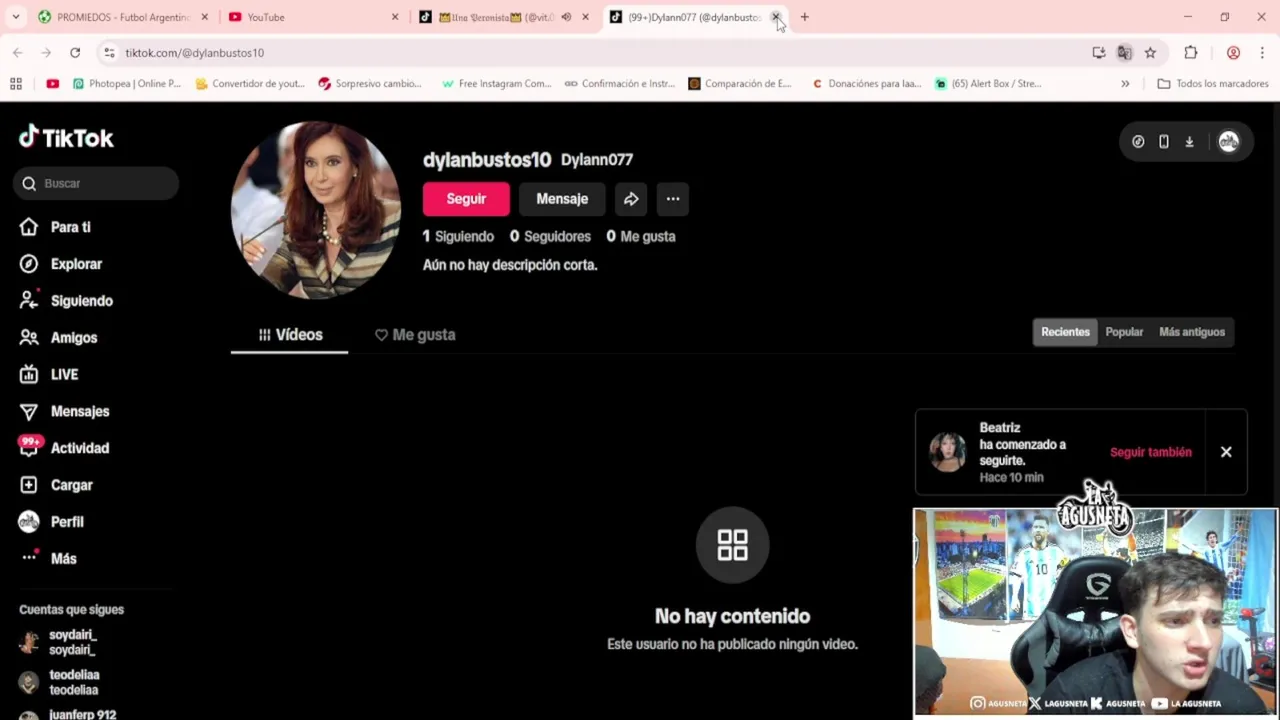Open Chrome's three-dot menu
This screenshot has width=1280, height=720.
pyautogui.click(x=1262, y=53)
